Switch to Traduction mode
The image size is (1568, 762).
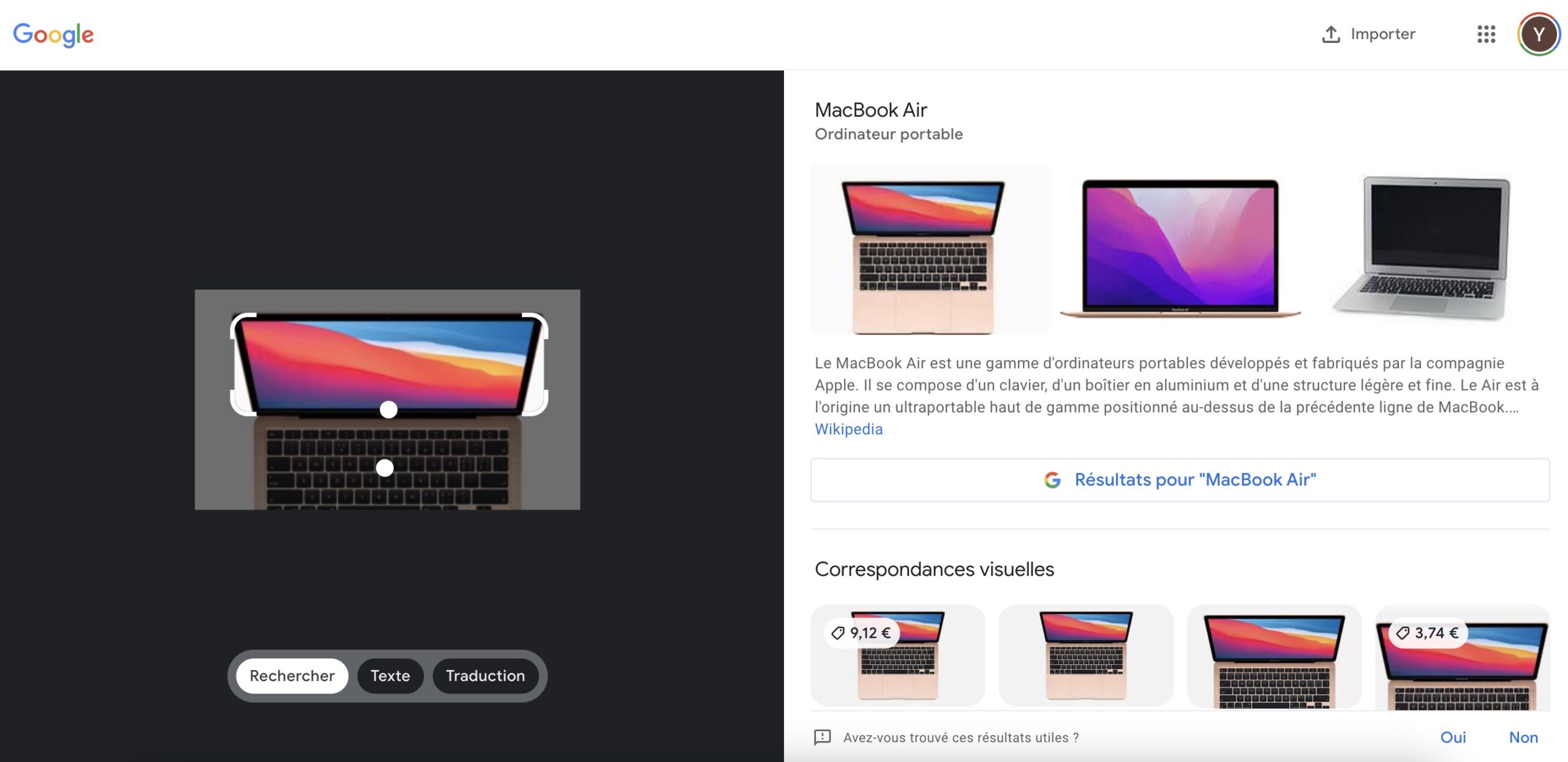485,676
